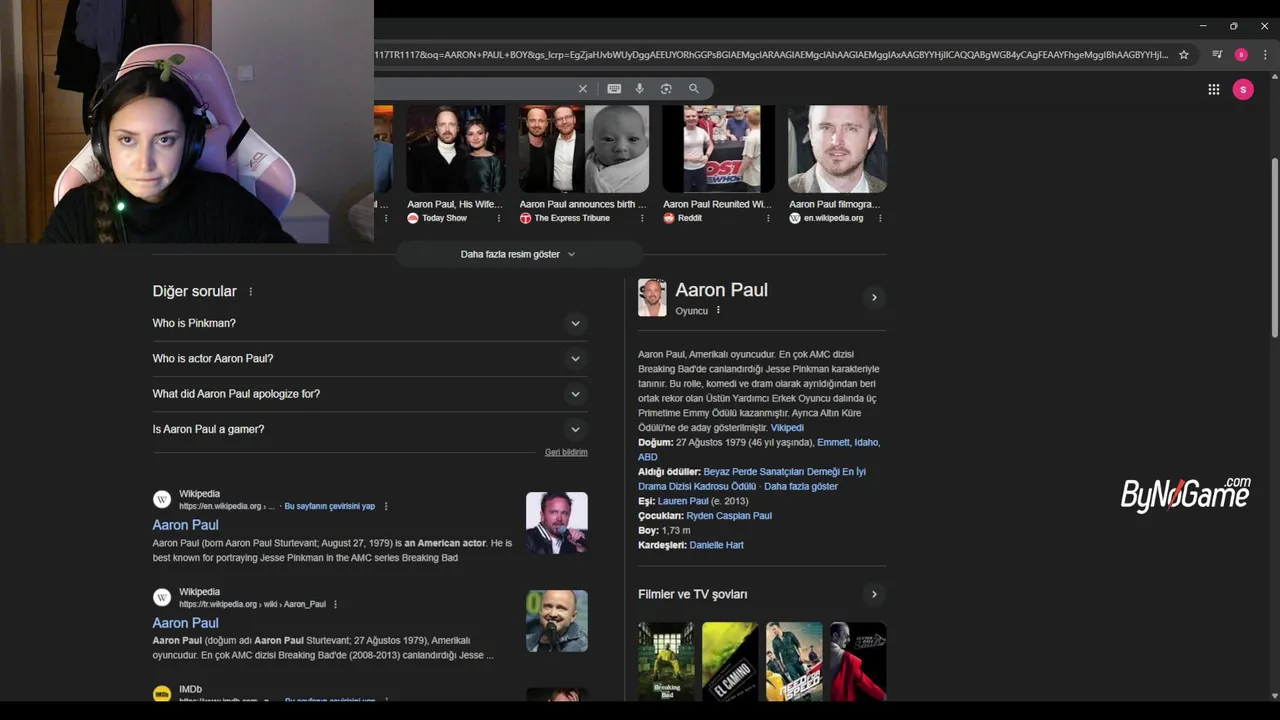1280x720 pixels.
Task: Open options next to Oyuncu label
Action: click(x=718, y=311)
